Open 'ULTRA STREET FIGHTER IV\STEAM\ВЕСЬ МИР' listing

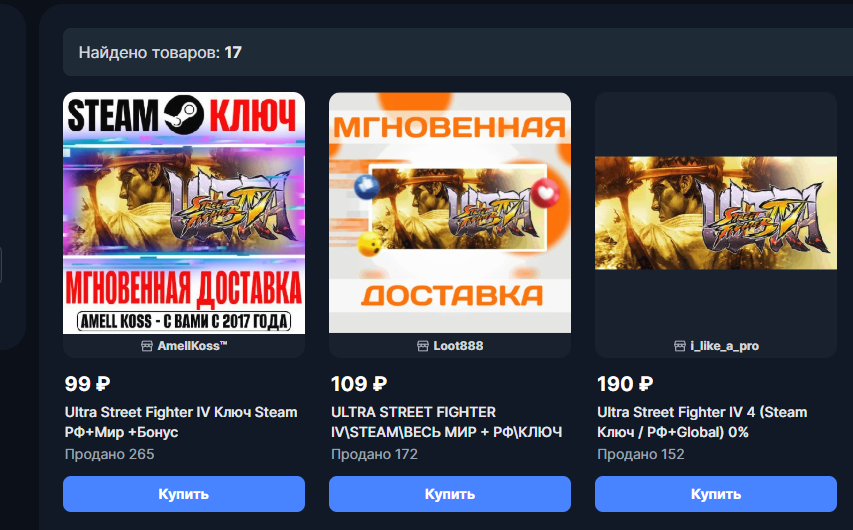coord(447,422)
